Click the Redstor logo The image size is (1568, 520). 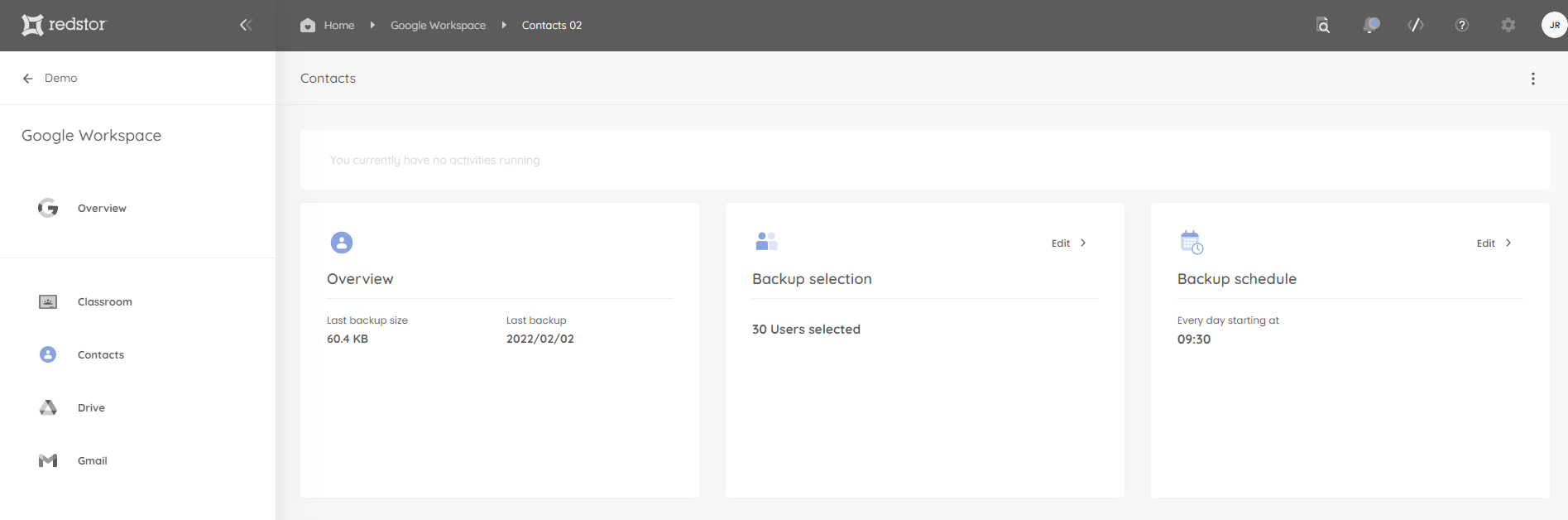click(x=65, y=25)
